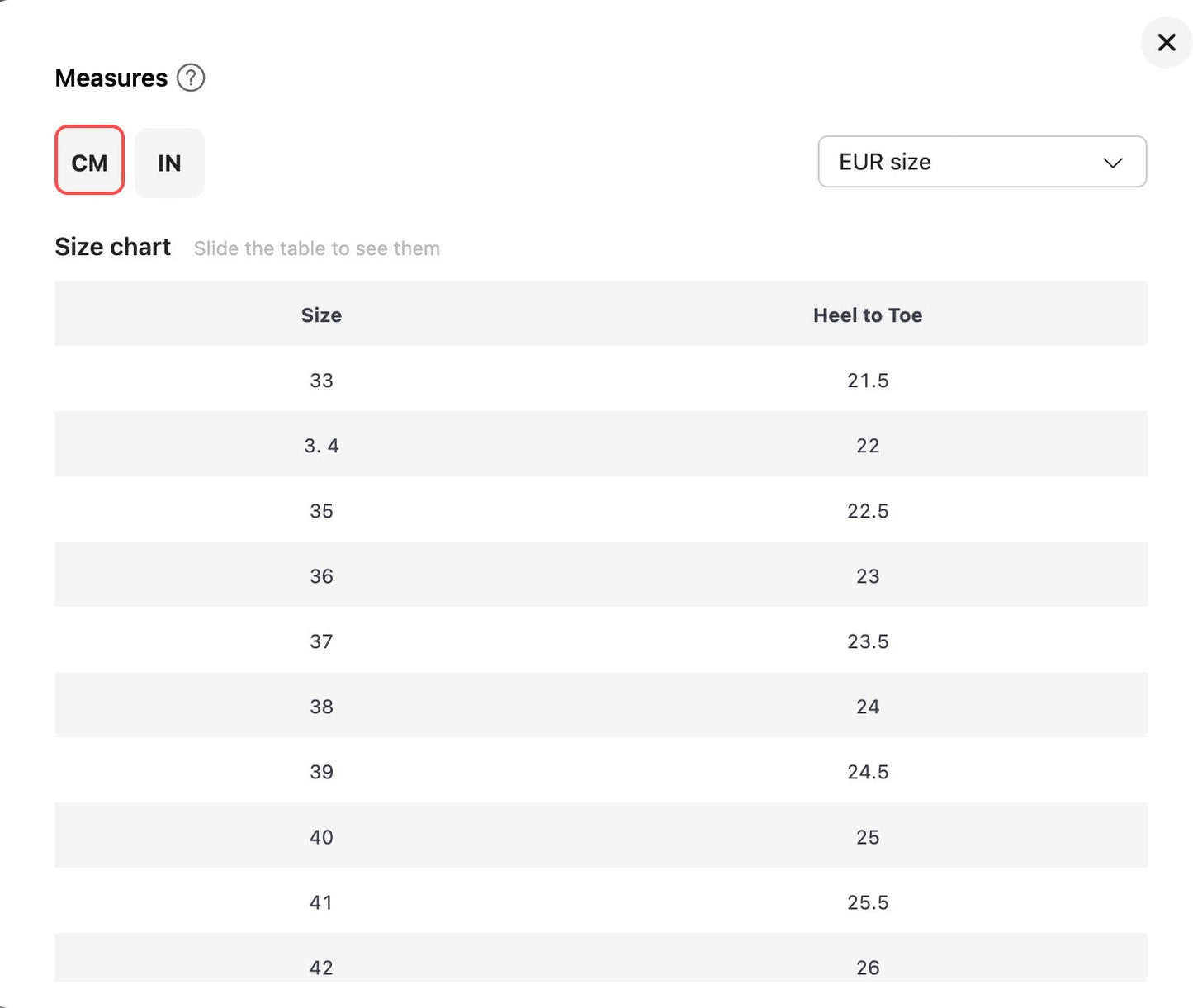Image resolution: width=1193 pixels, height=1008 pixels.
Task: Select the row labeled 3. 4
Action: tap(321, 446)
